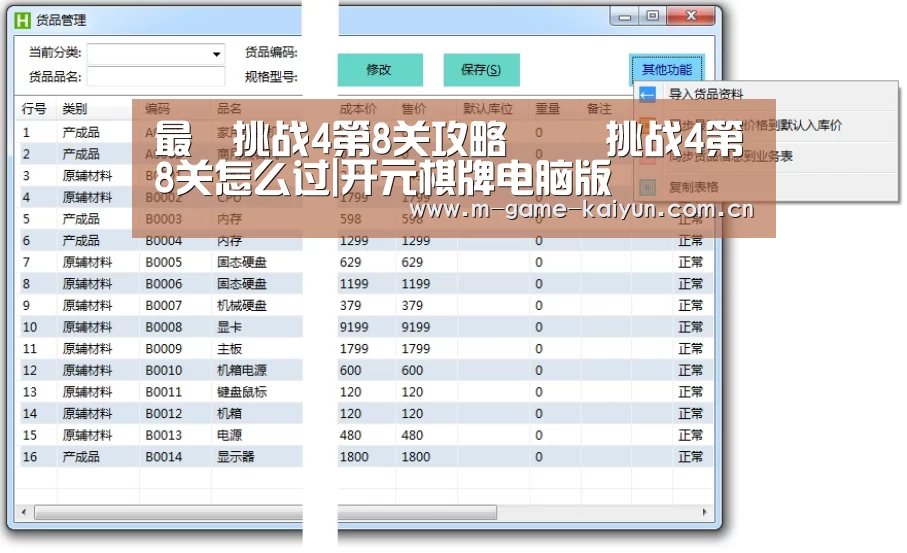Viewport: 907px width, 553px height.
Task: Click the 行号 column header
Action: click(34, 109)
